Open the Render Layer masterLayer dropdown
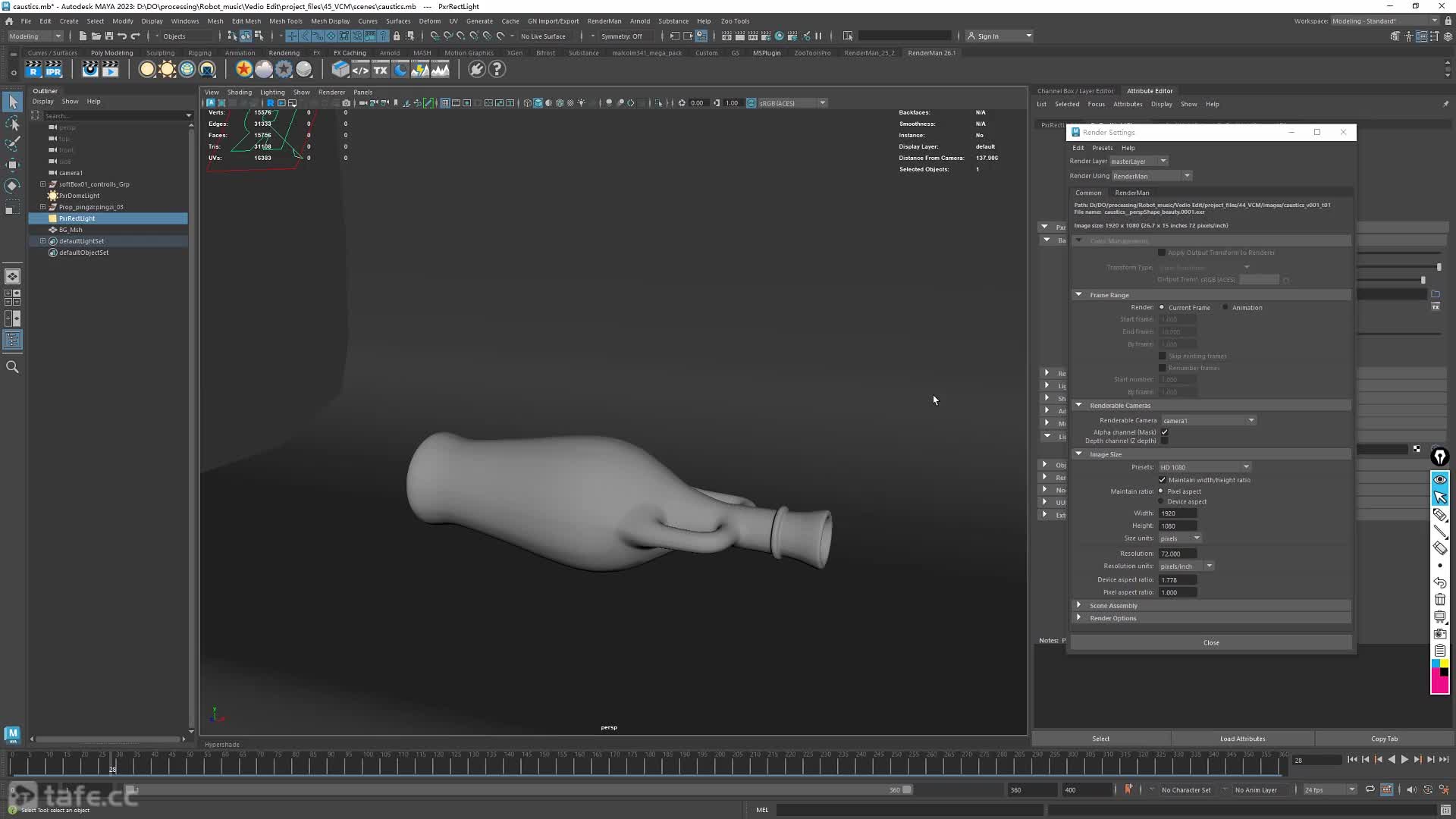This screenshot has height=819, width=1456. (1138, 161)
